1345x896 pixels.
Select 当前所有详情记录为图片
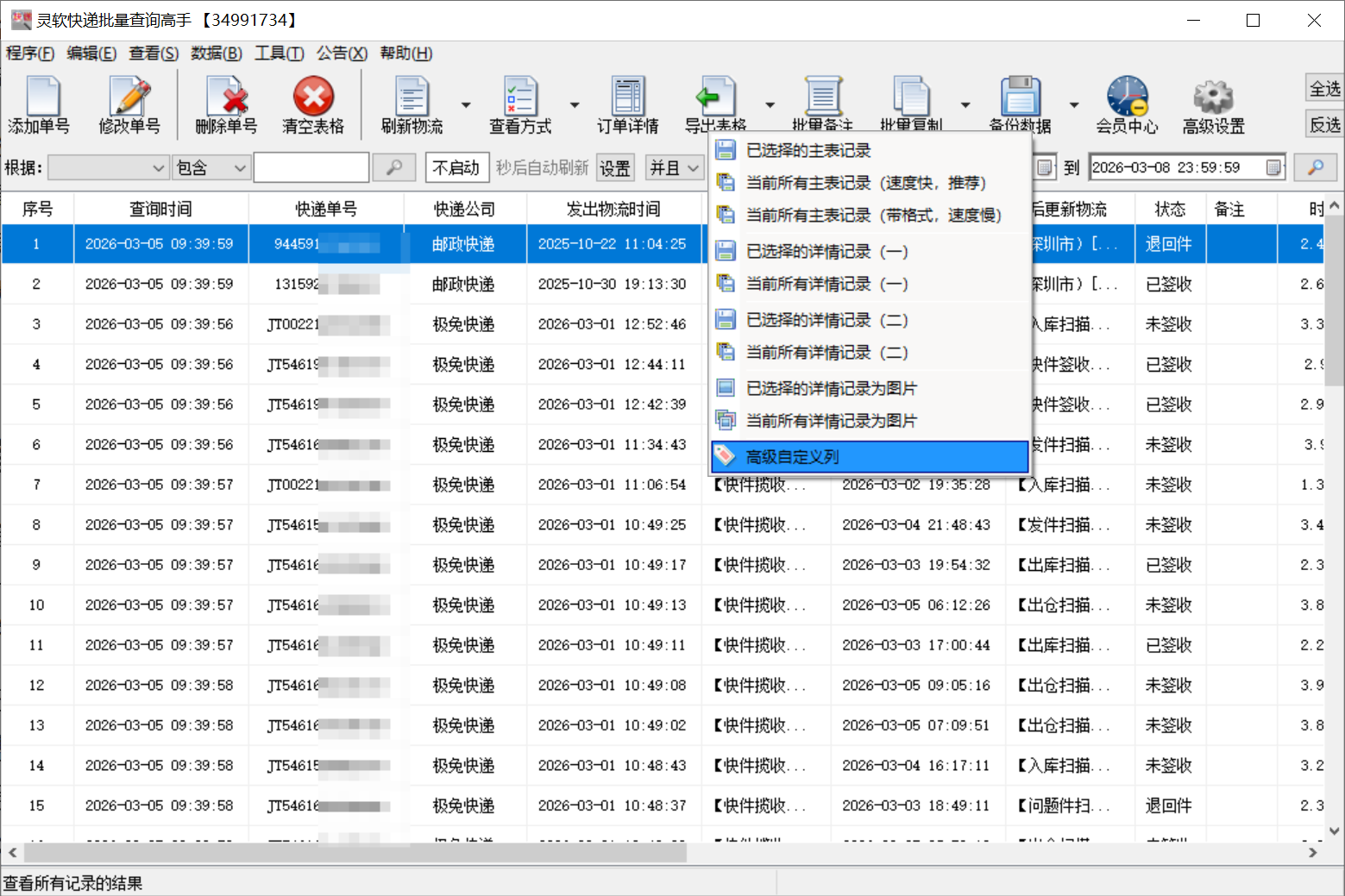[x=870, y=421]
